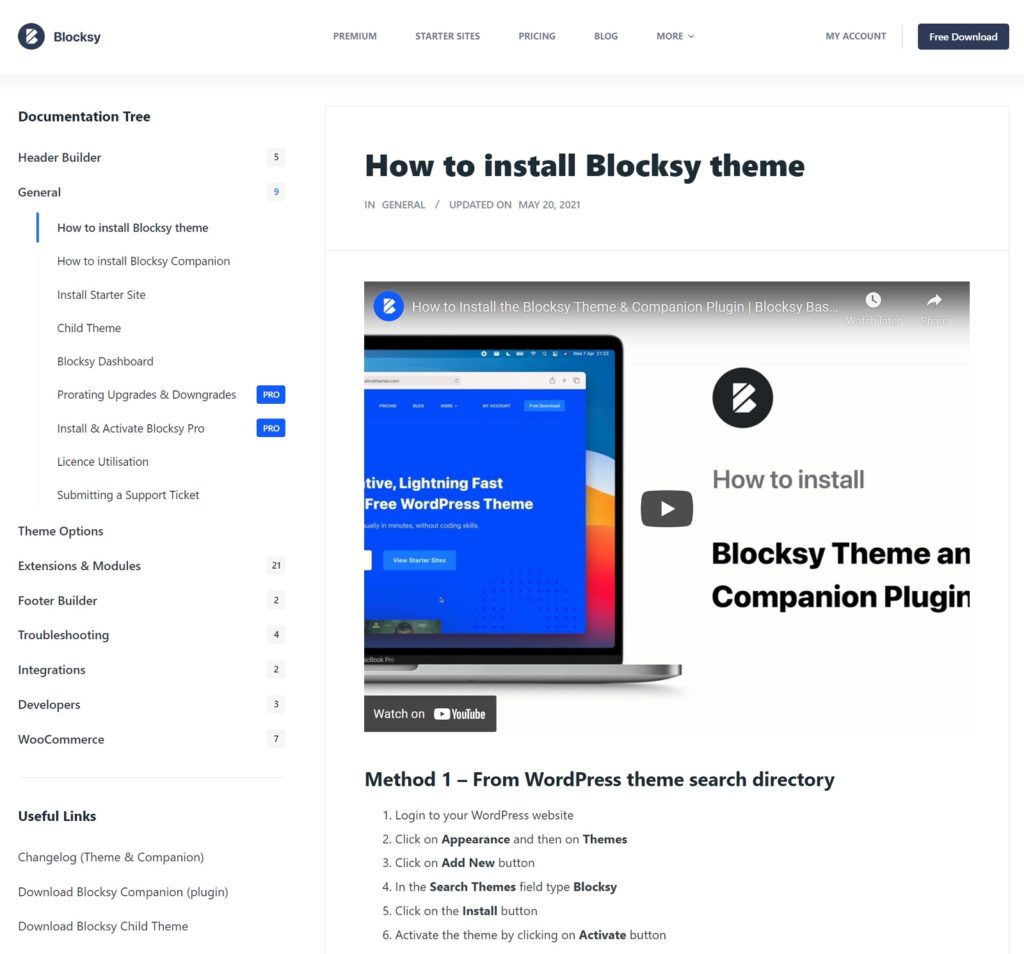Open Prorating Upgrades & Downgrades article
This screenshot has height=954, width=1024.
coord(146,394)
